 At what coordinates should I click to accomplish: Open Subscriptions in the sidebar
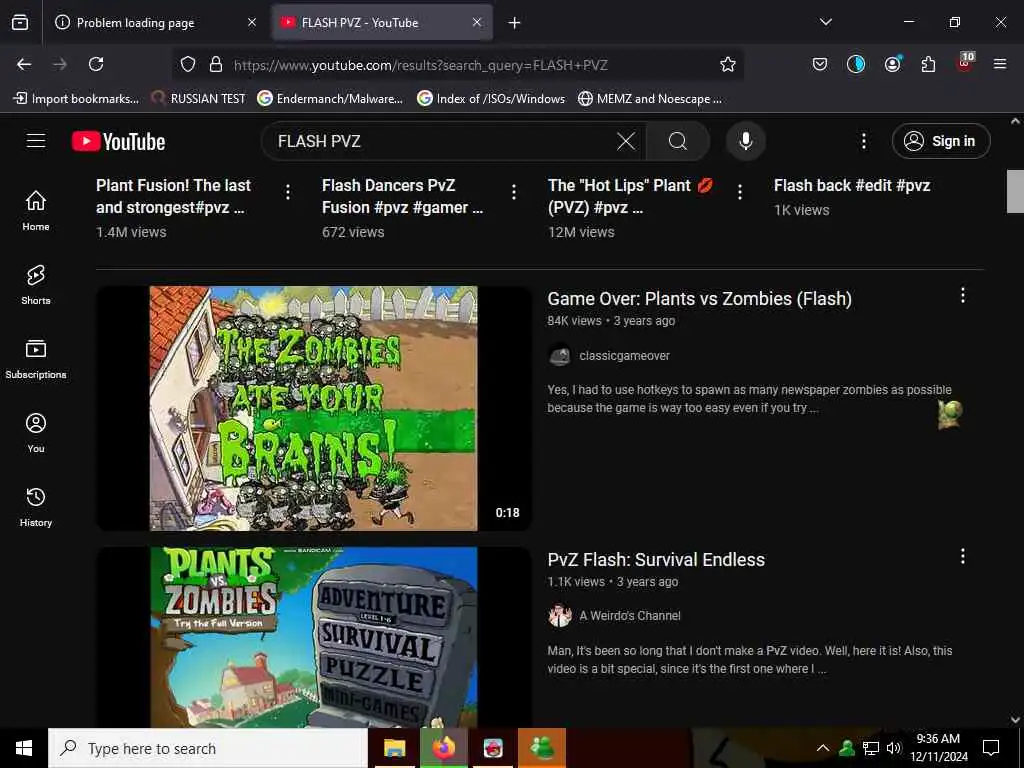coord(36,359)
